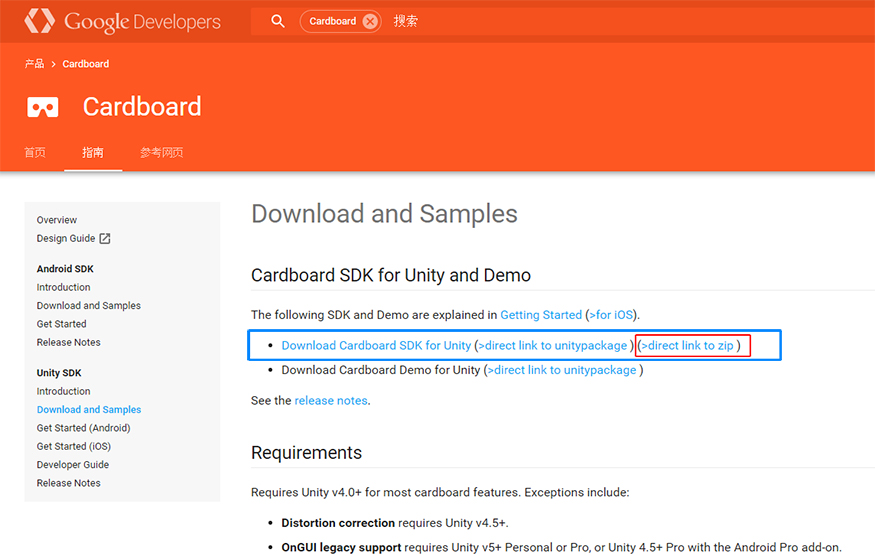Screen dimensions: 875x556
Task: Open Developer Guide in the sidebar
Action: [73, 464]
